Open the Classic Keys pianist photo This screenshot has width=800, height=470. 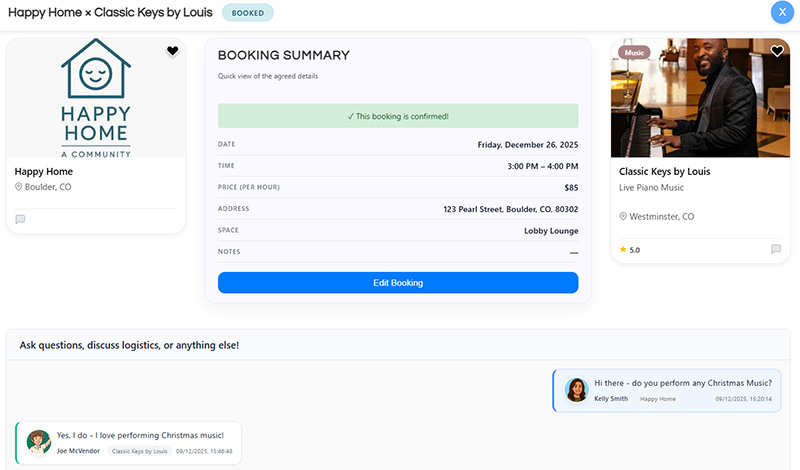(x=700, y=98)
